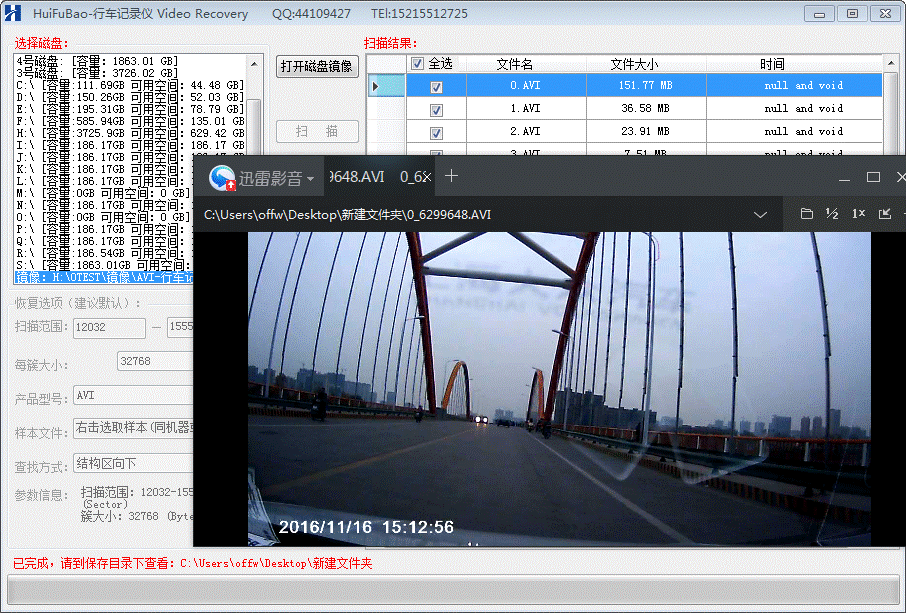This screenshot has width=906, height=613.
Task: Click the row selector arrow for 0.AVI
Action: (386, 86)
